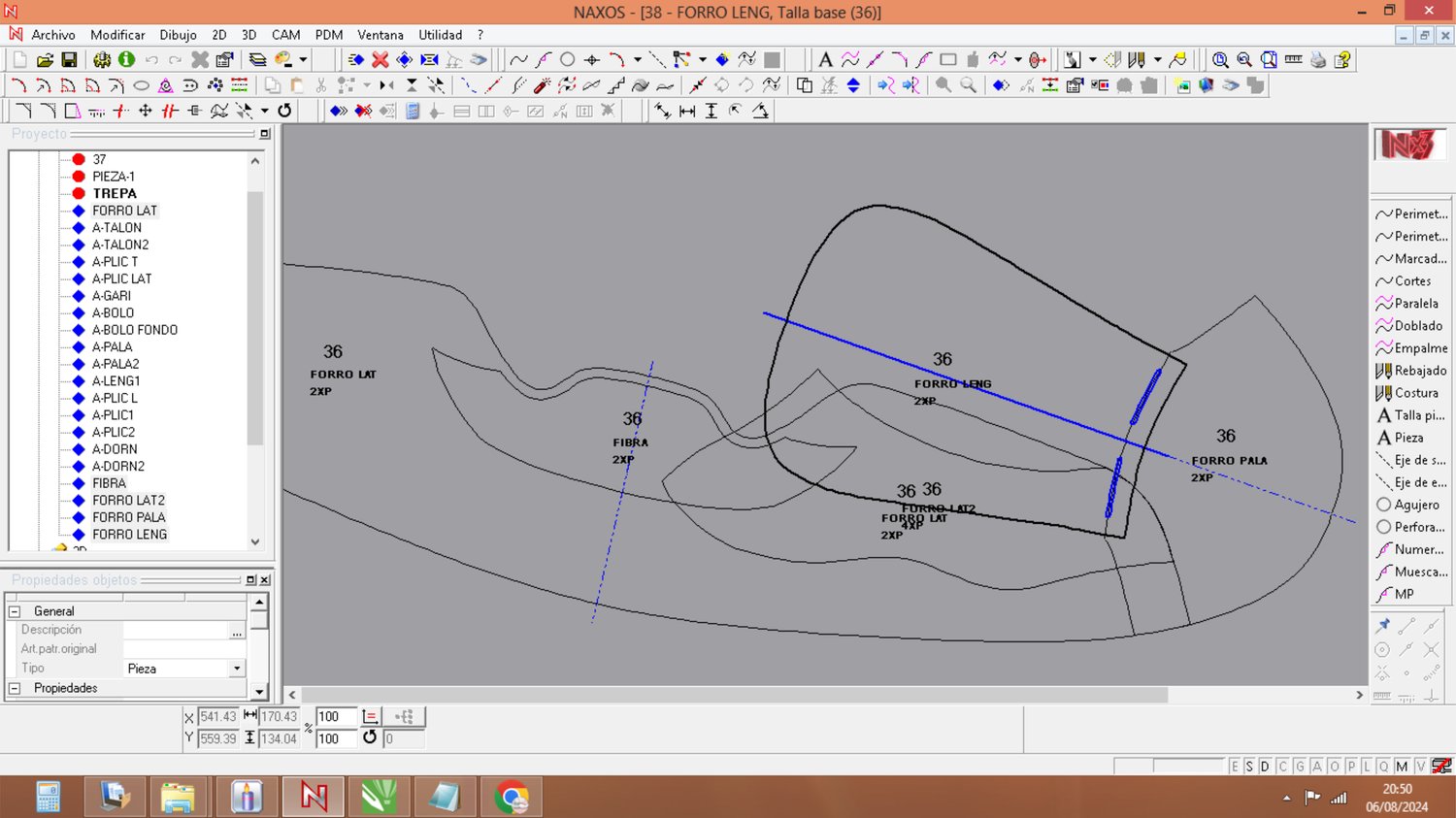
Task: Click Costura in the right panel
Action: click(x=1415, y=393)
